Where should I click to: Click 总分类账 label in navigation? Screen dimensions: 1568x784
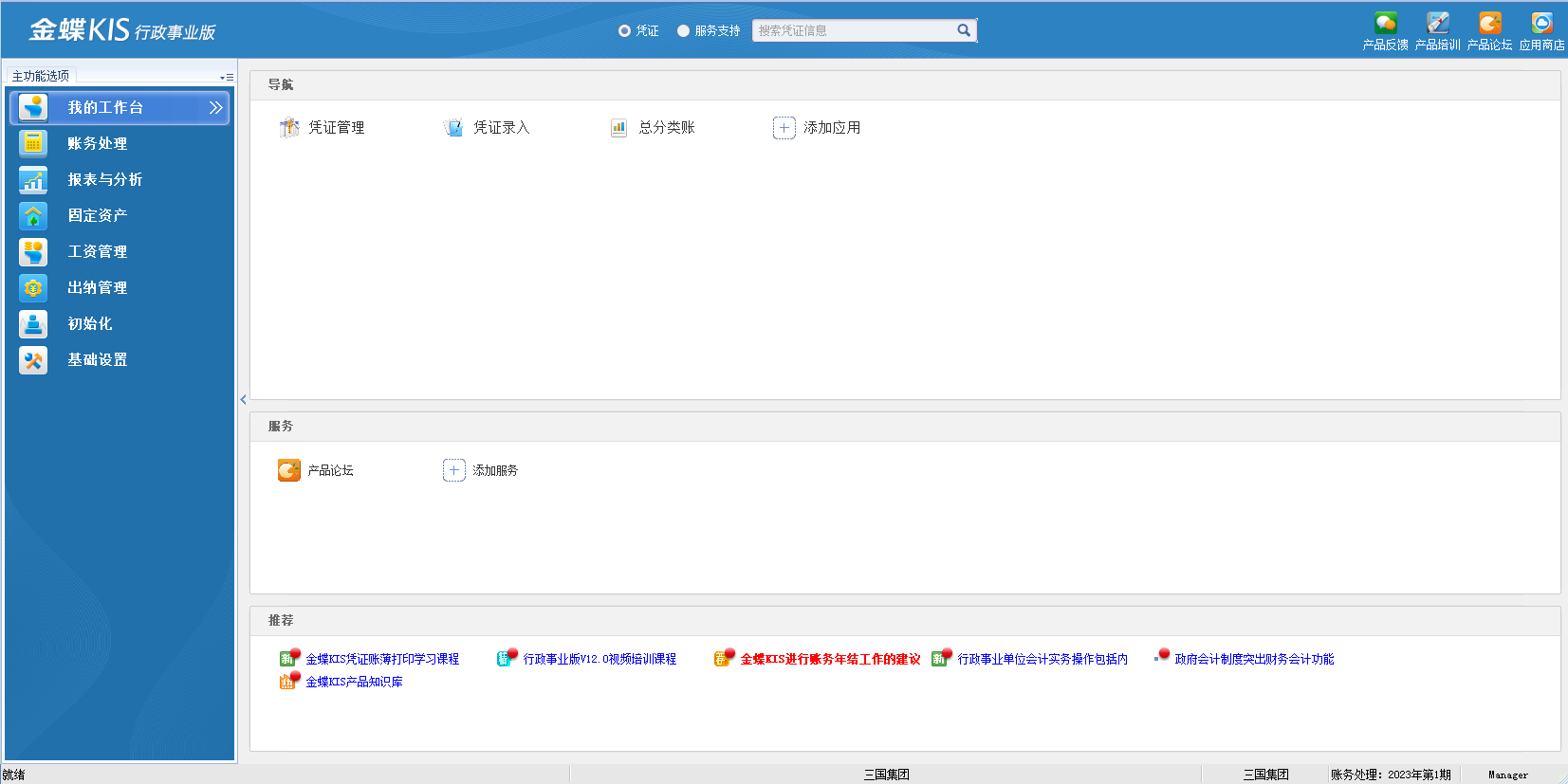[x=667, y=127]
